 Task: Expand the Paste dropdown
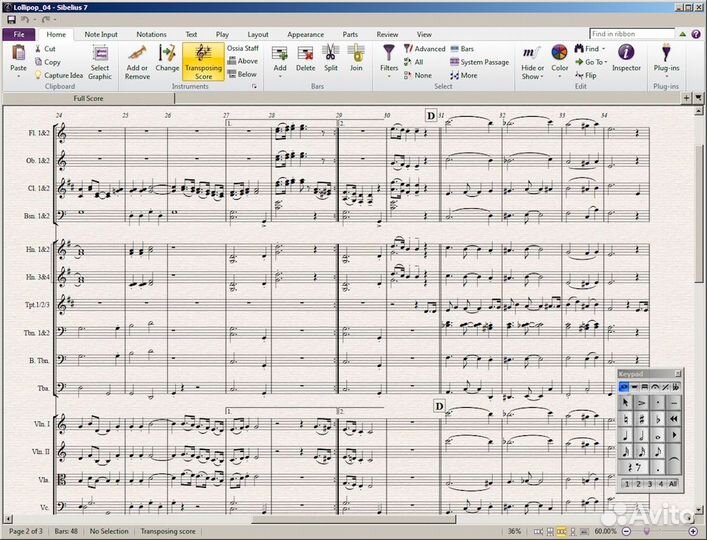18,78
